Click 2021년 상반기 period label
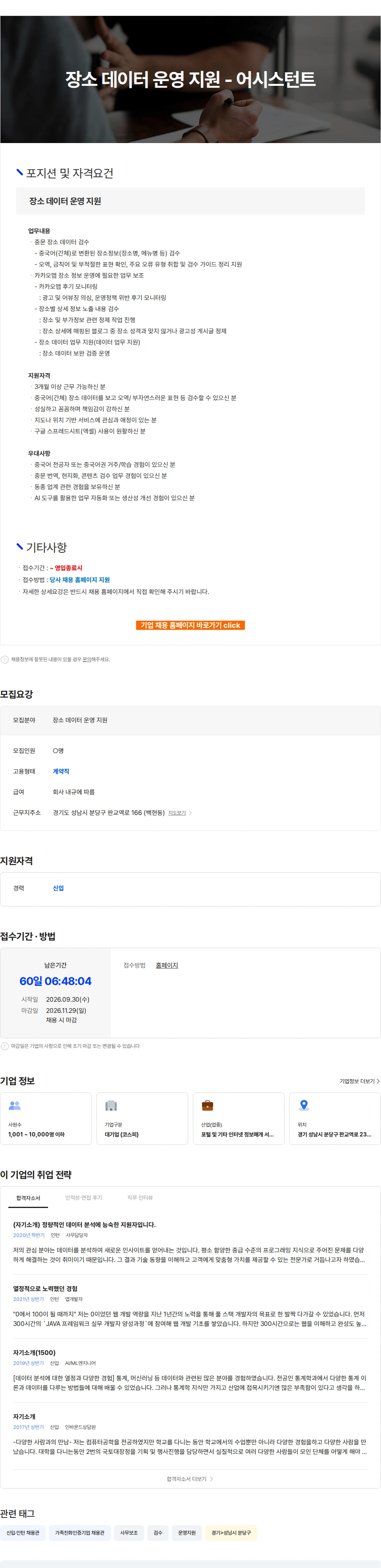The height and width of the screenshot is (1568, 381). (x=29, y=1299)
